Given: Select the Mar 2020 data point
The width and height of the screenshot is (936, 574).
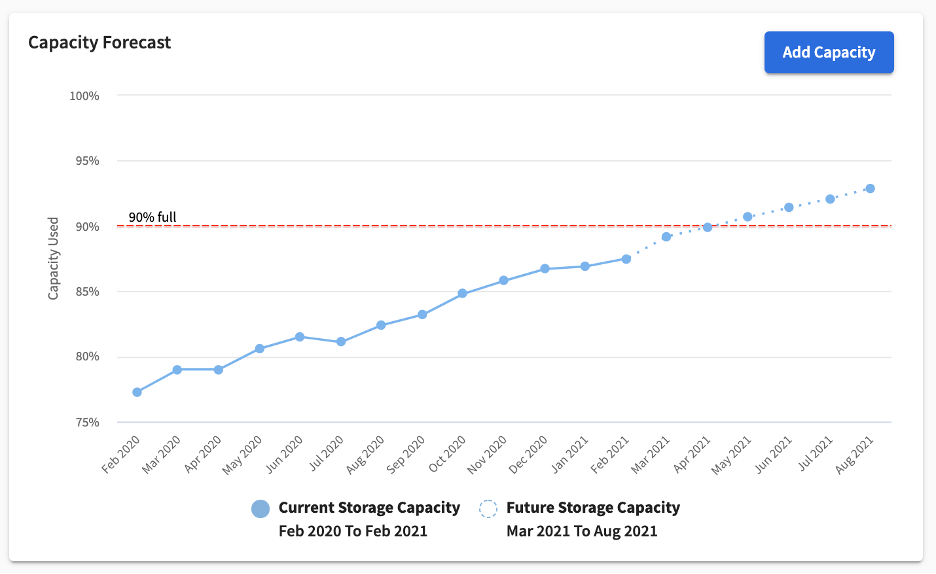Looking at the screenshot, I should (177, 370).
